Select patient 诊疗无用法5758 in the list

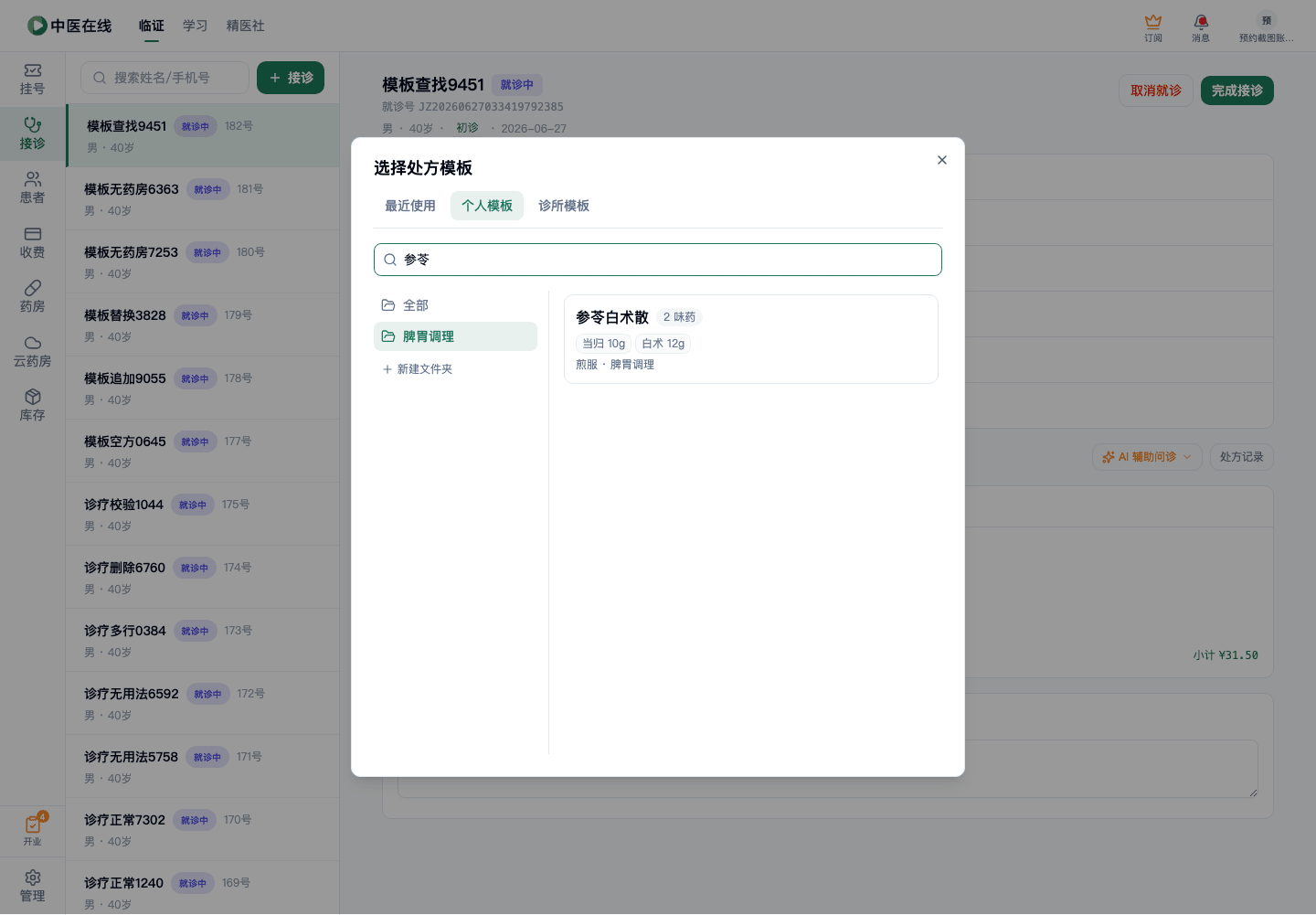point(202,766)
